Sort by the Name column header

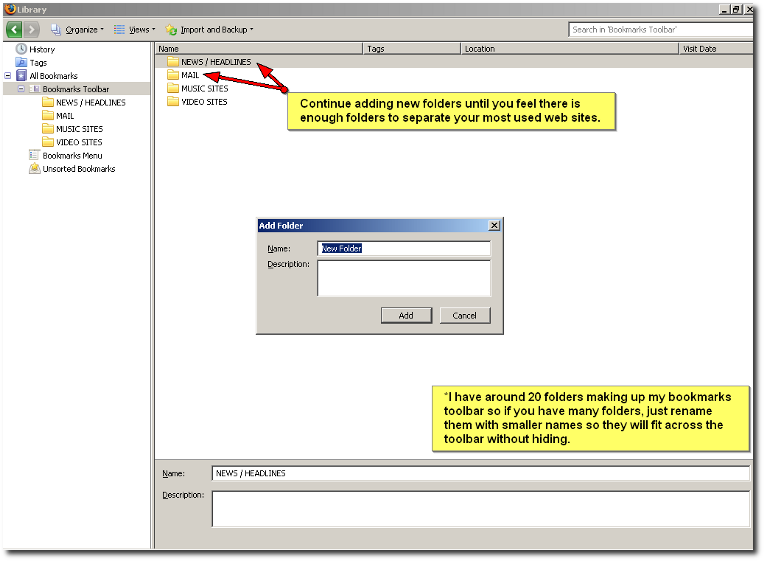click(259, 49)
